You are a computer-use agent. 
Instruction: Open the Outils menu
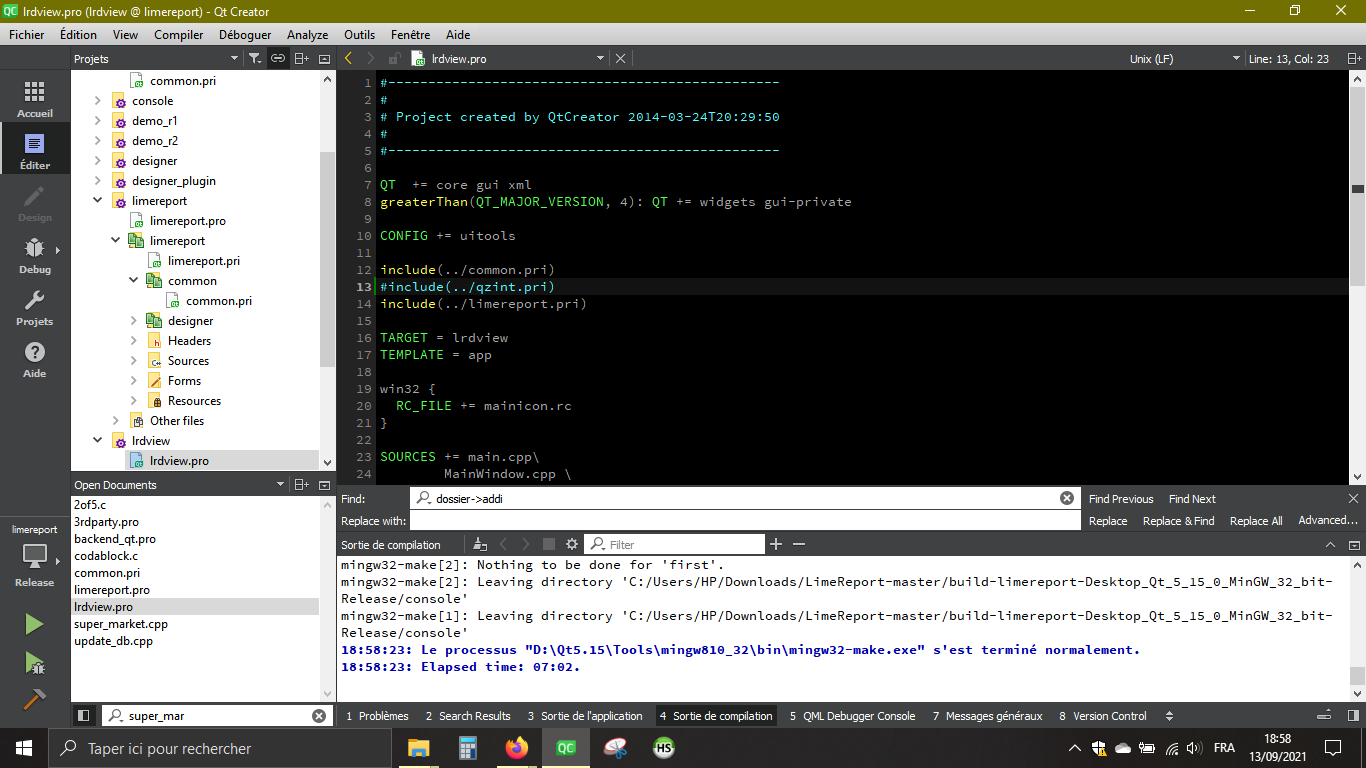(359, 34)
